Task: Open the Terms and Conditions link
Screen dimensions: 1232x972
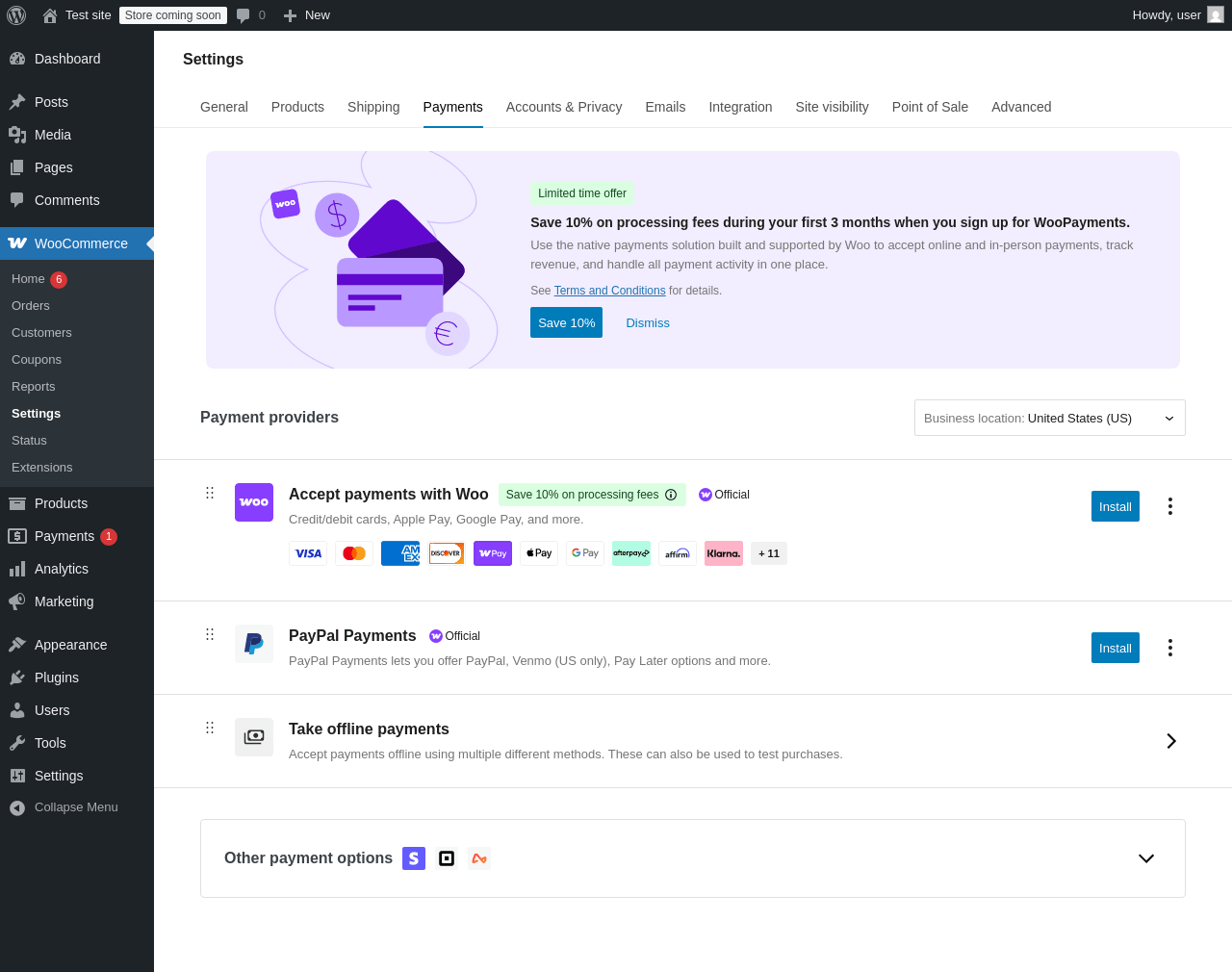Action: pos(610,291)
